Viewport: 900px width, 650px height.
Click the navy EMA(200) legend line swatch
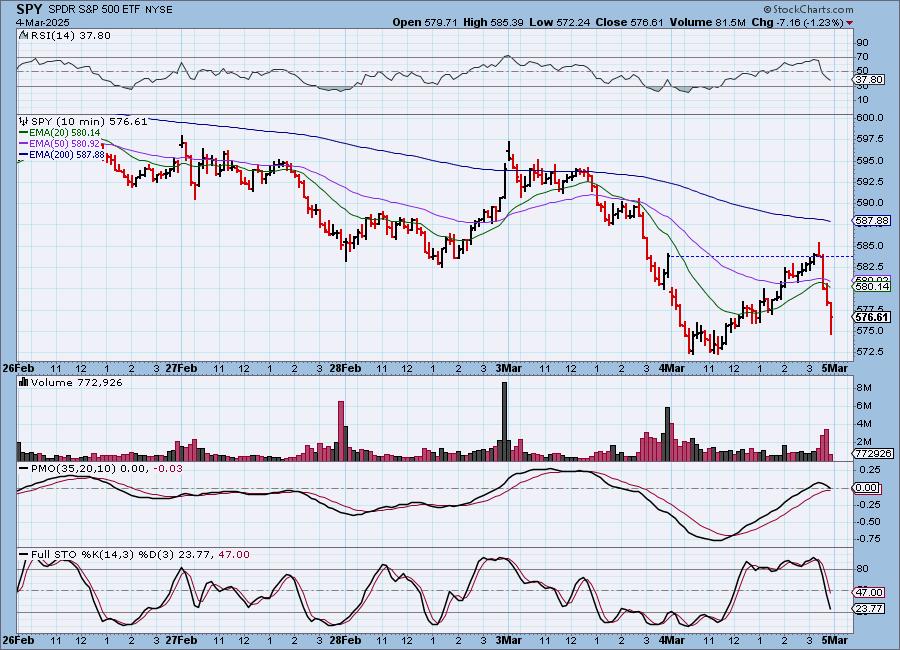pyautogui.click(x=24, y=154)
